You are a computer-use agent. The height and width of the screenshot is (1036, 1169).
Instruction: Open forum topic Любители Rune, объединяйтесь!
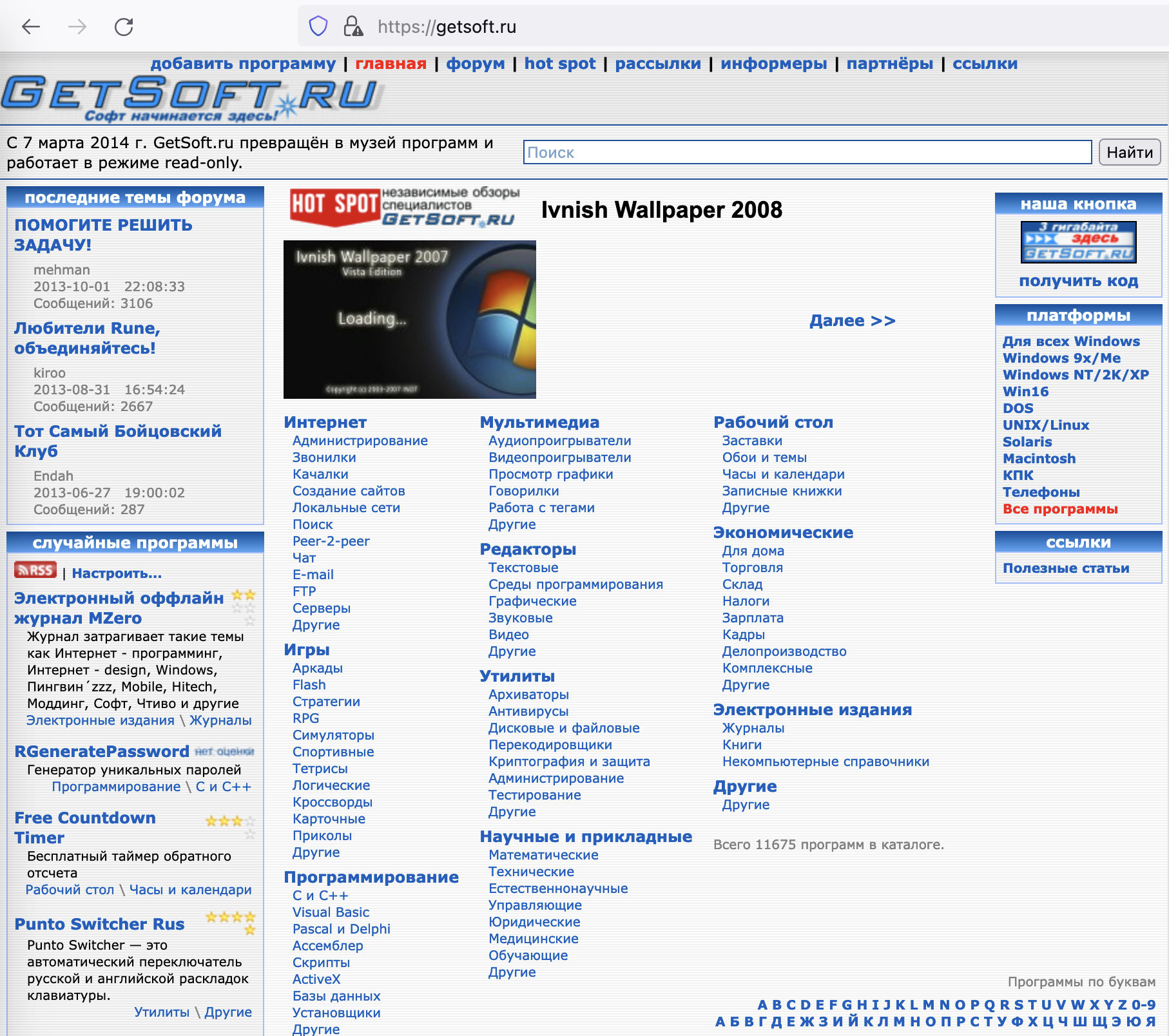click(x=87, y=338)
